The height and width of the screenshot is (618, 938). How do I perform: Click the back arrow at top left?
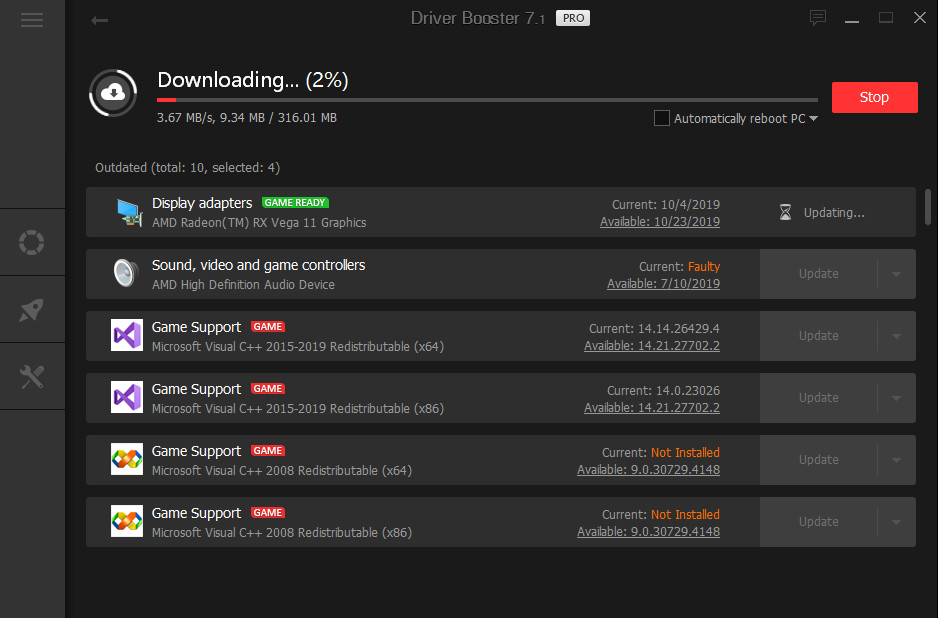[99, 18]
